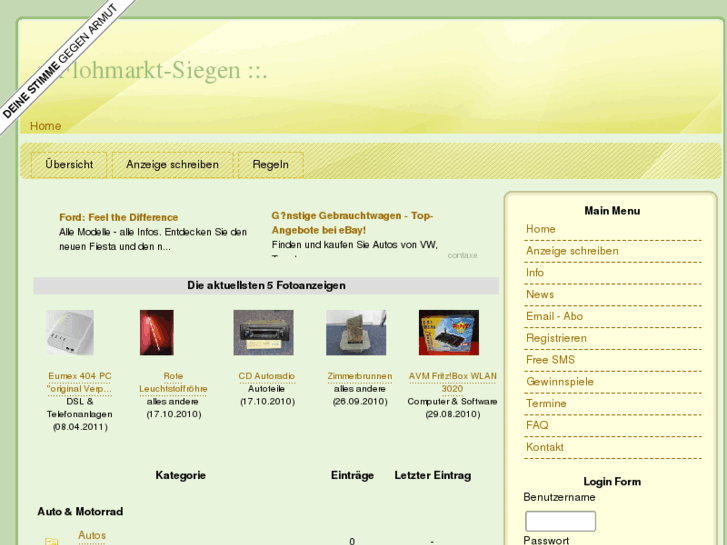Image resolution: width=727 pixels, height=545 pixels.
Task: Open Free SMS menu entry
Action: click(x=550, y=360)
